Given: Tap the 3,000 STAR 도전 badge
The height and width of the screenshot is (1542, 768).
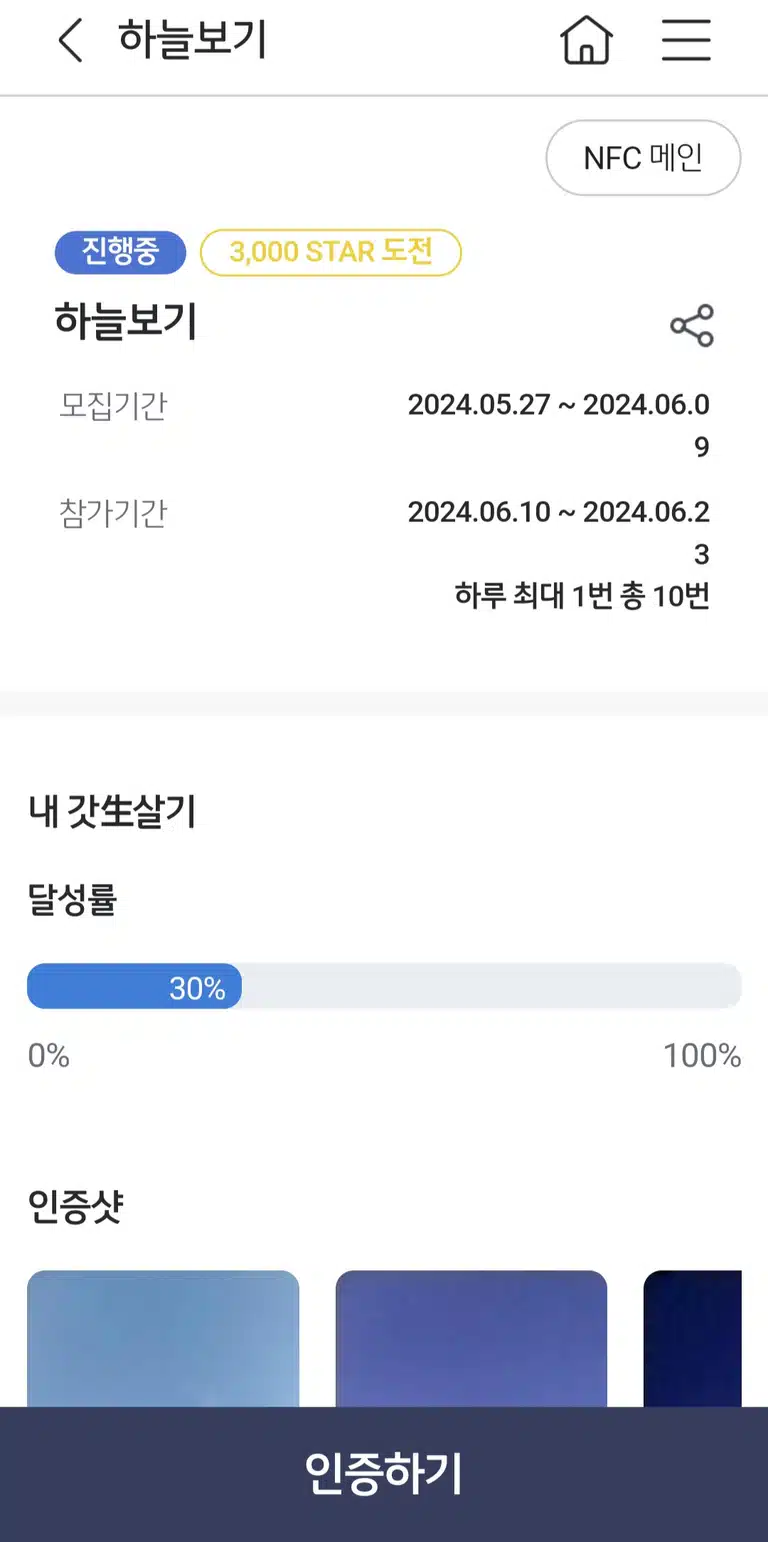Looking at the screenshot, I should [x=331, y=252].
